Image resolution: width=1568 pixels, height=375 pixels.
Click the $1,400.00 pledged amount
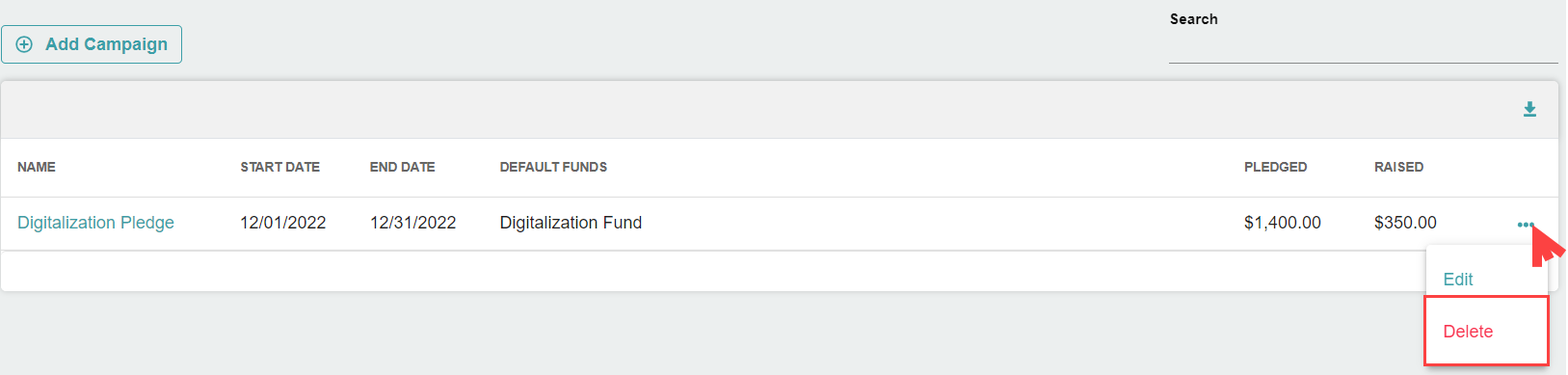point(1282,223)
